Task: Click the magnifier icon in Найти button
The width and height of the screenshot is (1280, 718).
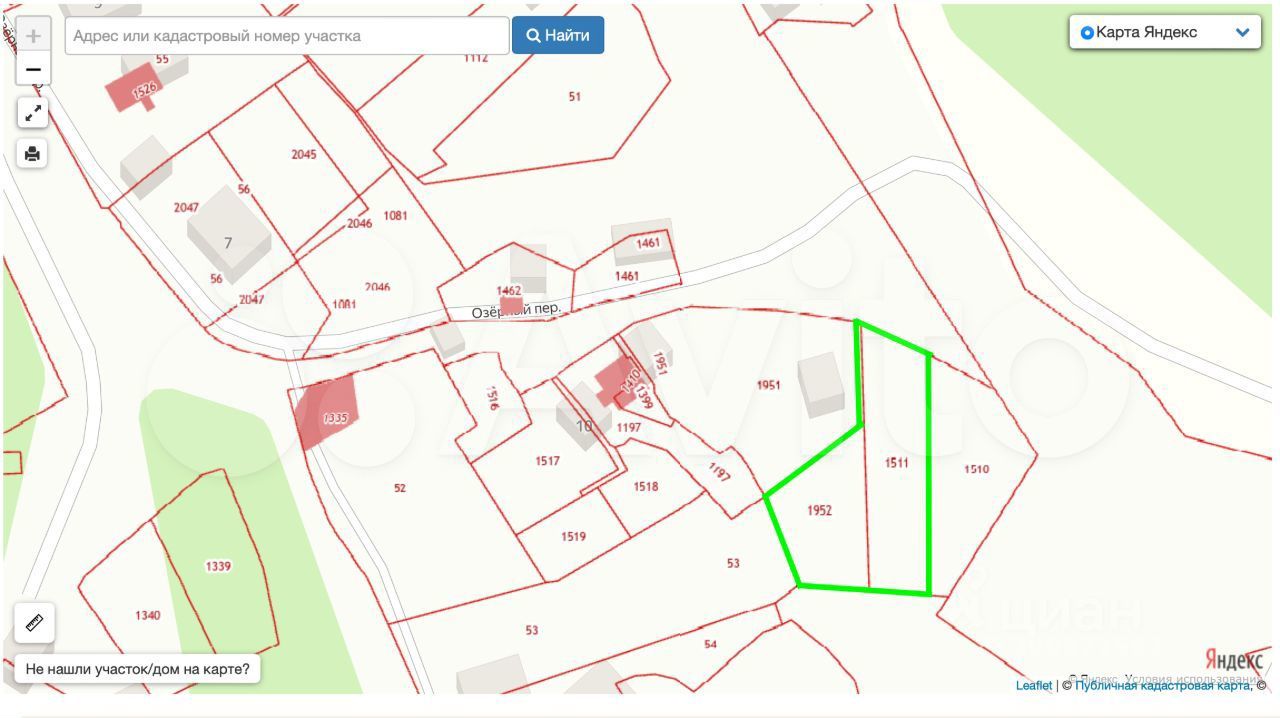Action: click(x=534, y=36)
